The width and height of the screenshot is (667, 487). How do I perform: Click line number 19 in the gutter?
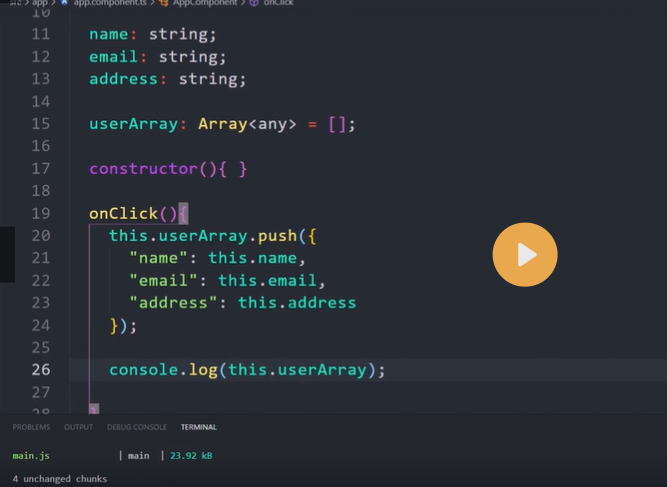(x=40, y=213)
